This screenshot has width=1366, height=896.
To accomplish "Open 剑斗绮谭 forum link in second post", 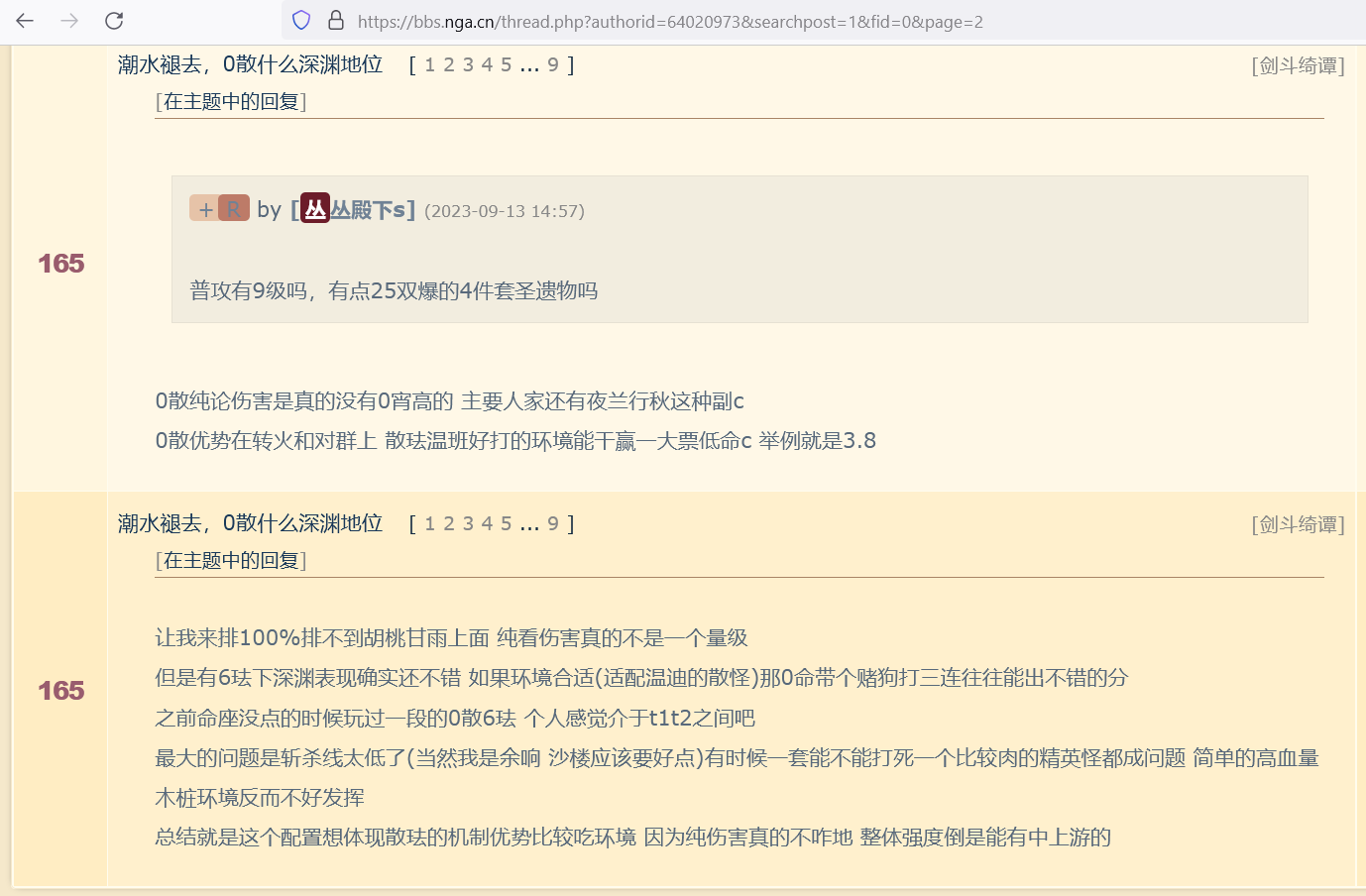I will (x=1298, y=525).
